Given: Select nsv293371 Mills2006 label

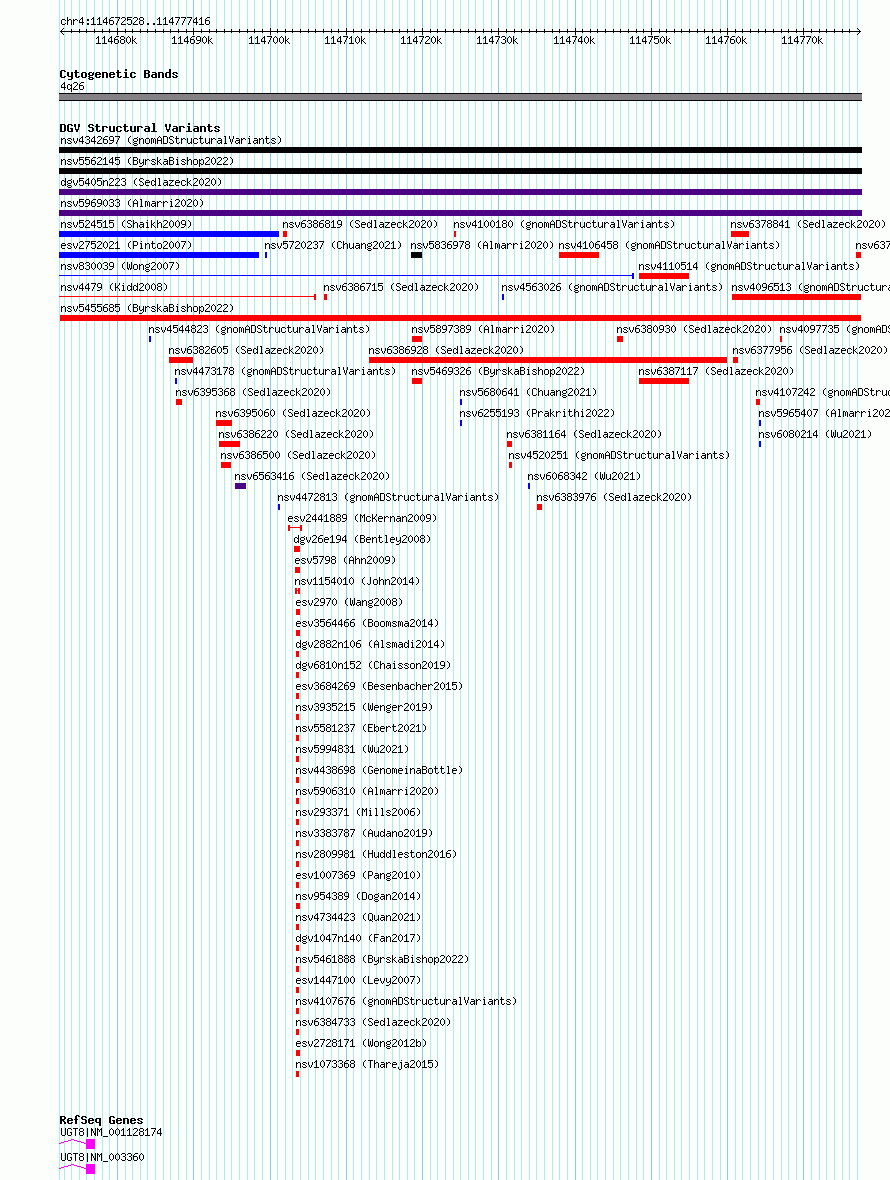Looking at the screenshot, I should [358, 814].
